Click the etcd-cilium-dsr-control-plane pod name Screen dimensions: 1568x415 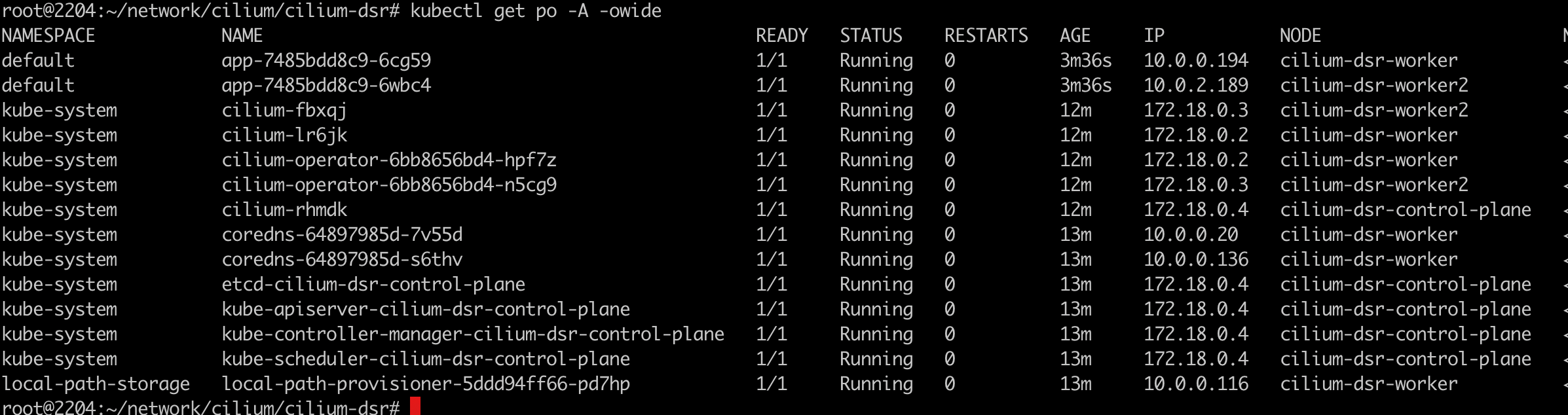click(x=373, y=284)
